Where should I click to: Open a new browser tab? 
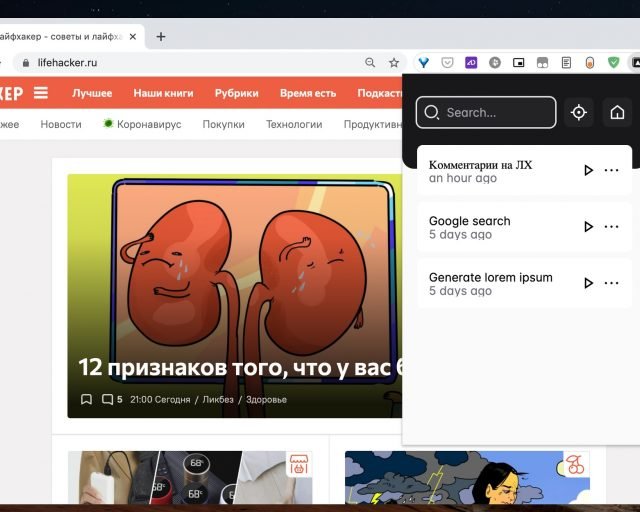[x=161, y=37]
